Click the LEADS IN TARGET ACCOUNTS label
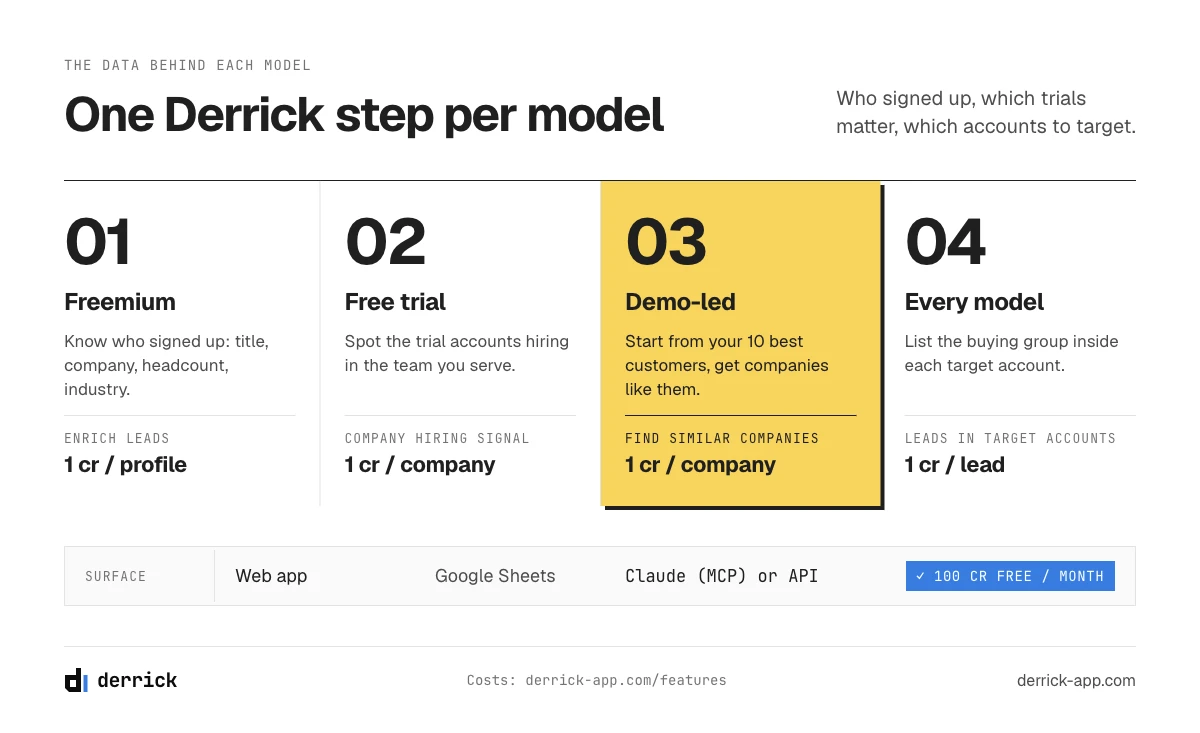This screenshot has height=733, width=1200. click(x=1010, y=438)
